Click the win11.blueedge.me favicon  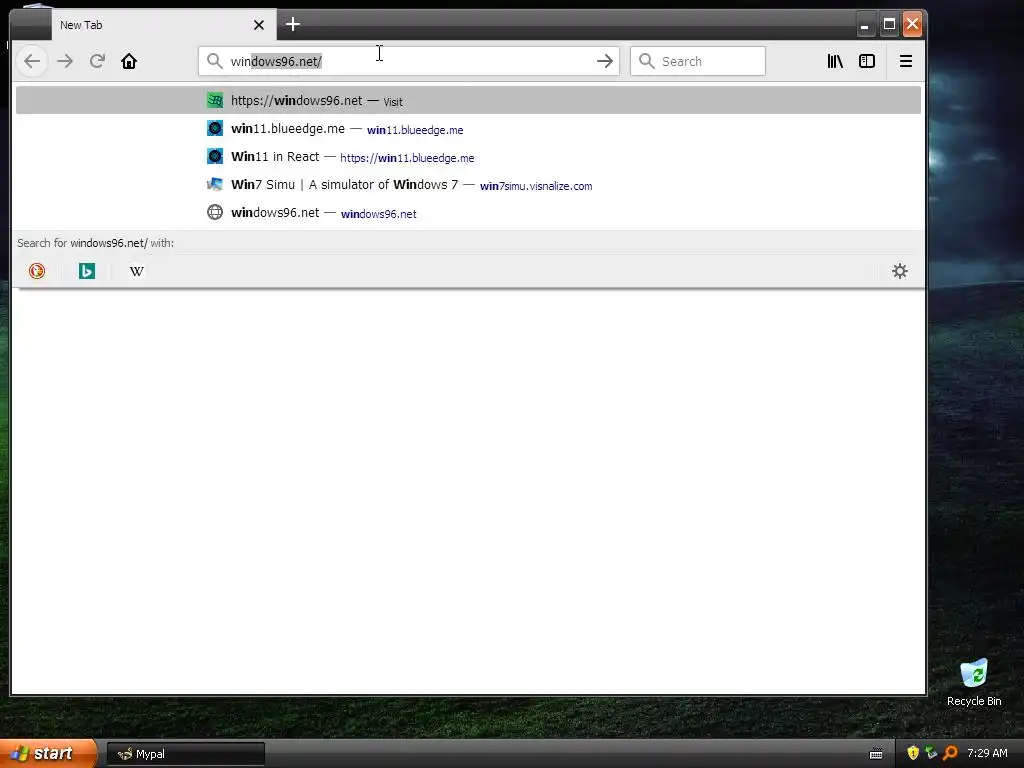point(215,129)
